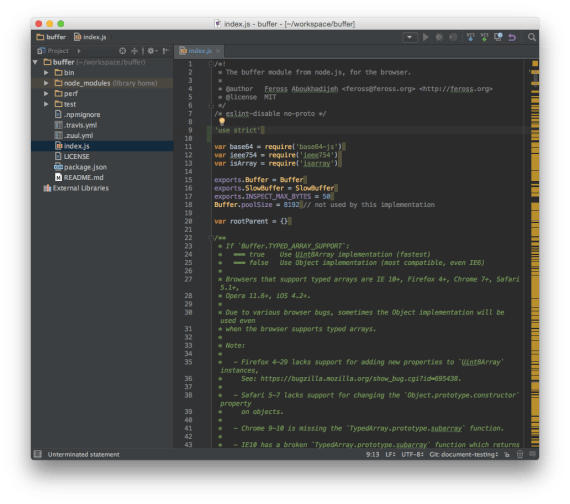Viewport: 570px width, 504px height.
Task: Click the read-only lock icon in status bar
Action: [507, 454]
